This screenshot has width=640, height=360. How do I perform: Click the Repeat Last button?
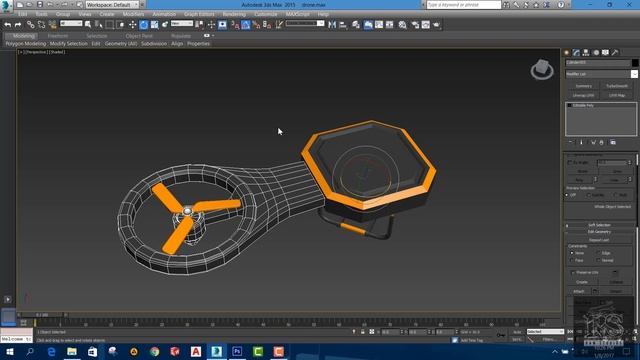click(599, 240)
